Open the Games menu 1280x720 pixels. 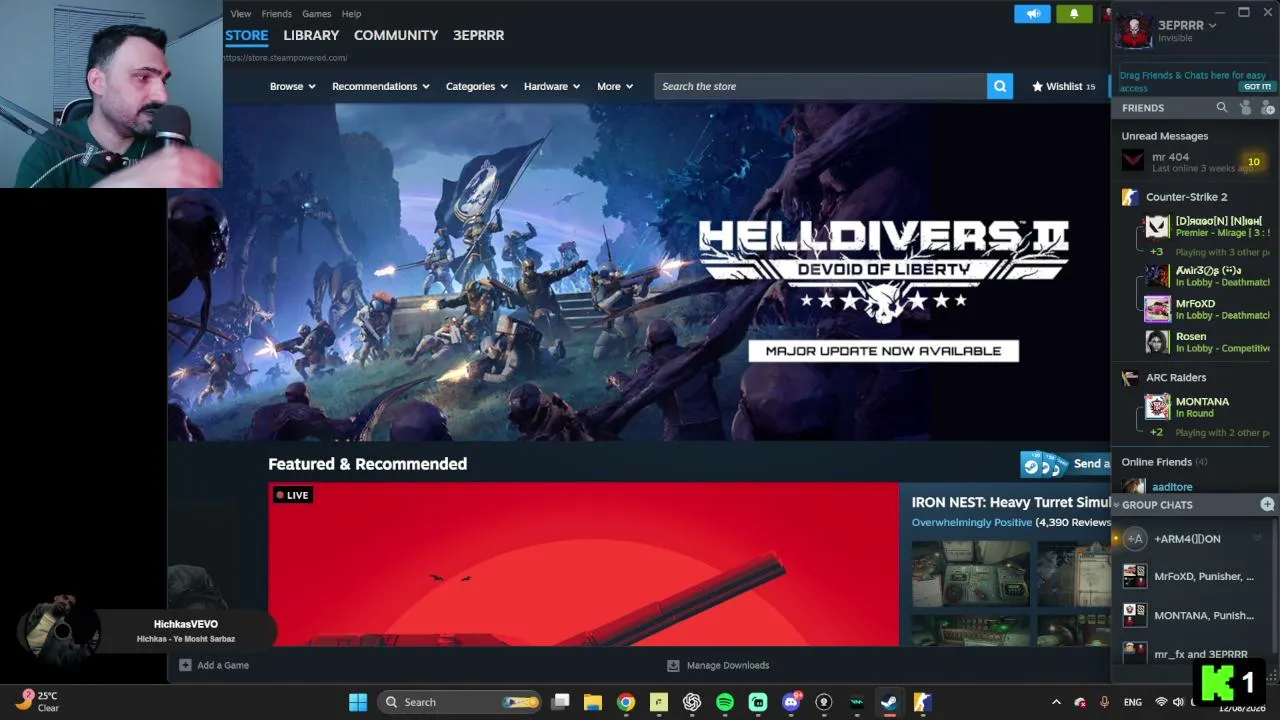click(317, 13)
